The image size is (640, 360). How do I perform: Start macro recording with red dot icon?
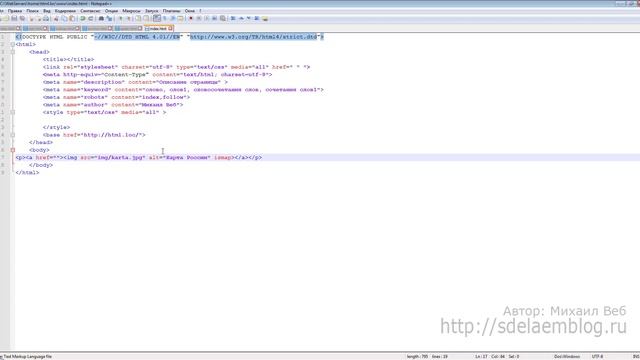[x=191, y=18]
